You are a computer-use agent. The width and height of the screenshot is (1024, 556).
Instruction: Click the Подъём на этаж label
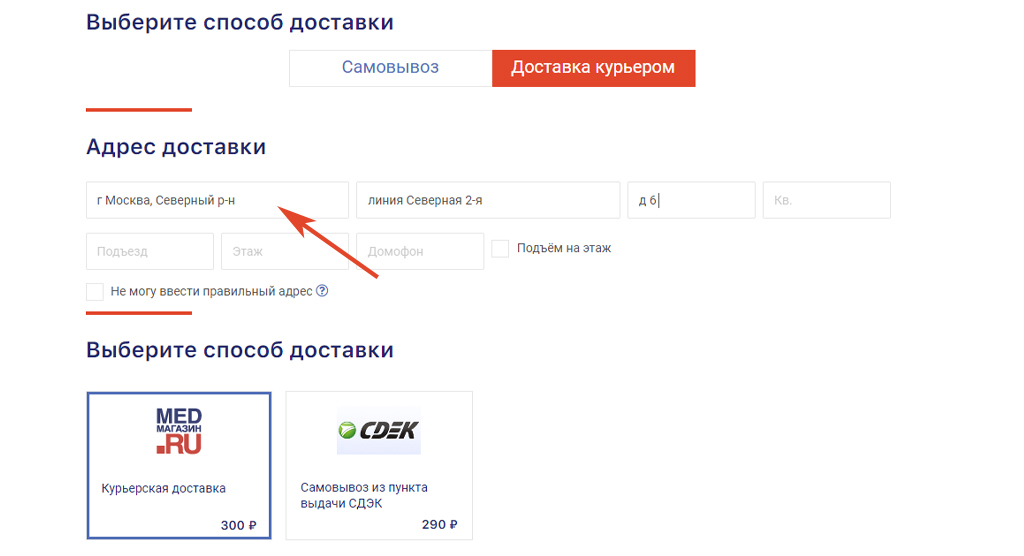[564, 248]
